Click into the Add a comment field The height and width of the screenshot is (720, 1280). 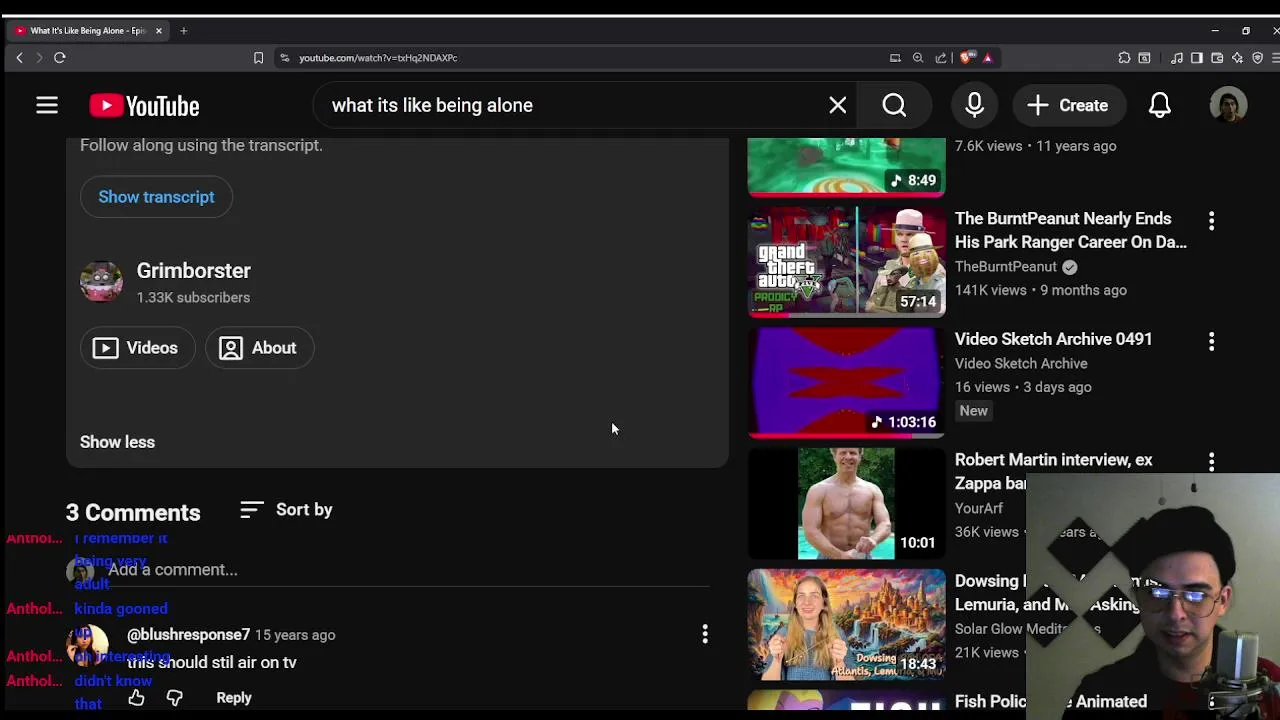tap(408, 570)
